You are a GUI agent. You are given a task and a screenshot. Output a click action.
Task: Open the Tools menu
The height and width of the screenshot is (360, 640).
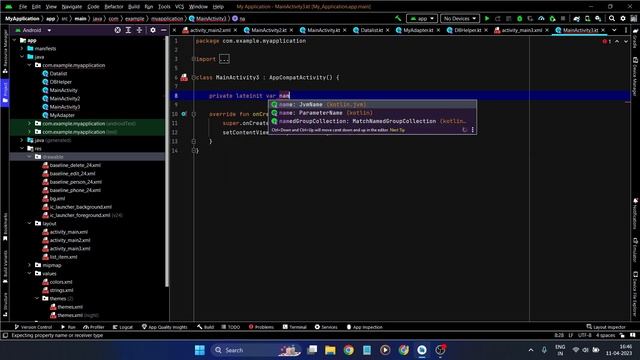(x=164, y=7)
